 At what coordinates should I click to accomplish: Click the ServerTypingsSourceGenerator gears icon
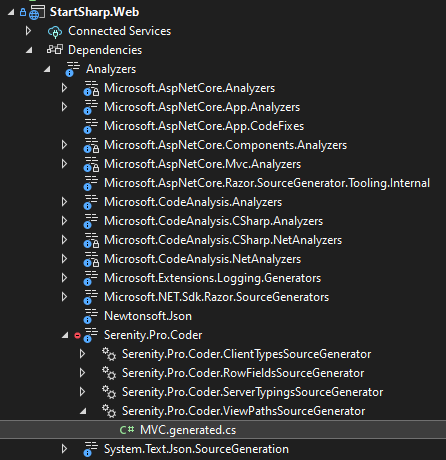point(109,392)
